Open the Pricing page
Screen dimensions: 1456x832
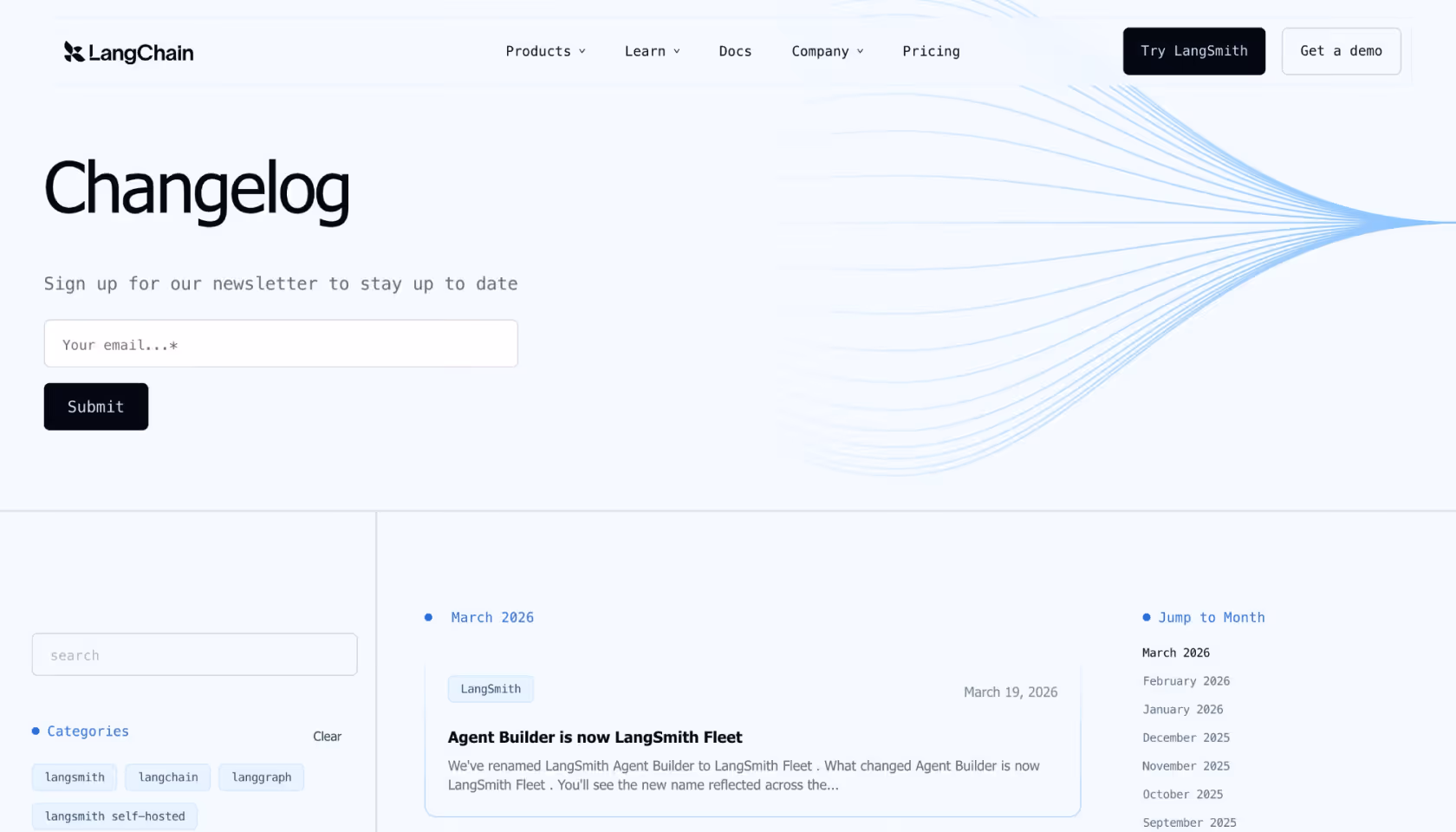point(931,51)
